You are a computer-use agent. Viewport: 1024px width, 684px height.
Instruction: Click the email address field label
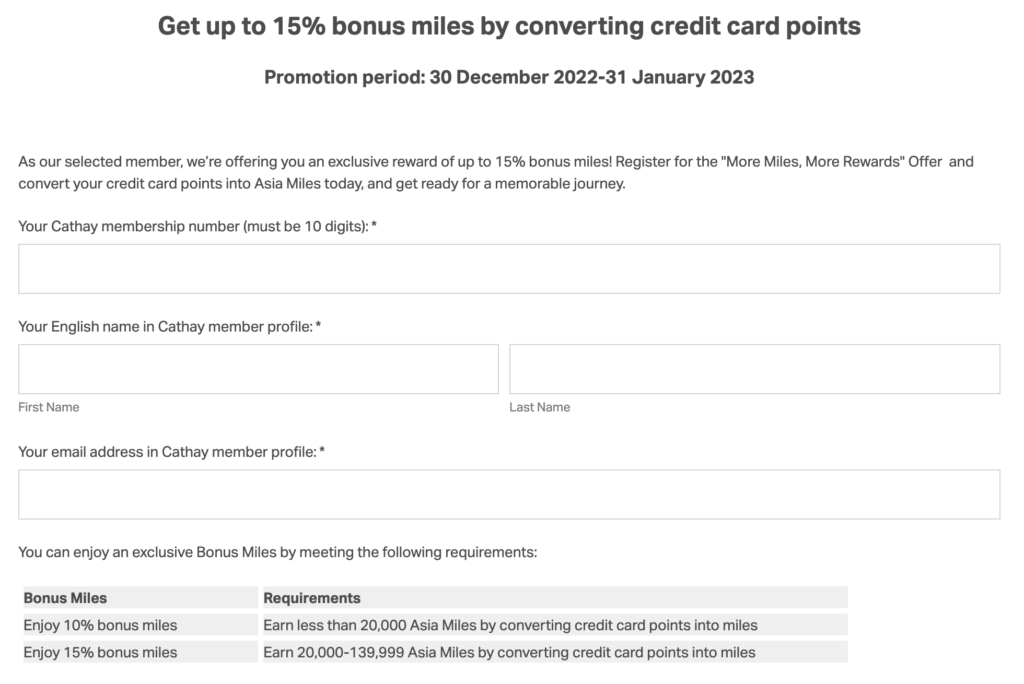(x=172, y=452)
